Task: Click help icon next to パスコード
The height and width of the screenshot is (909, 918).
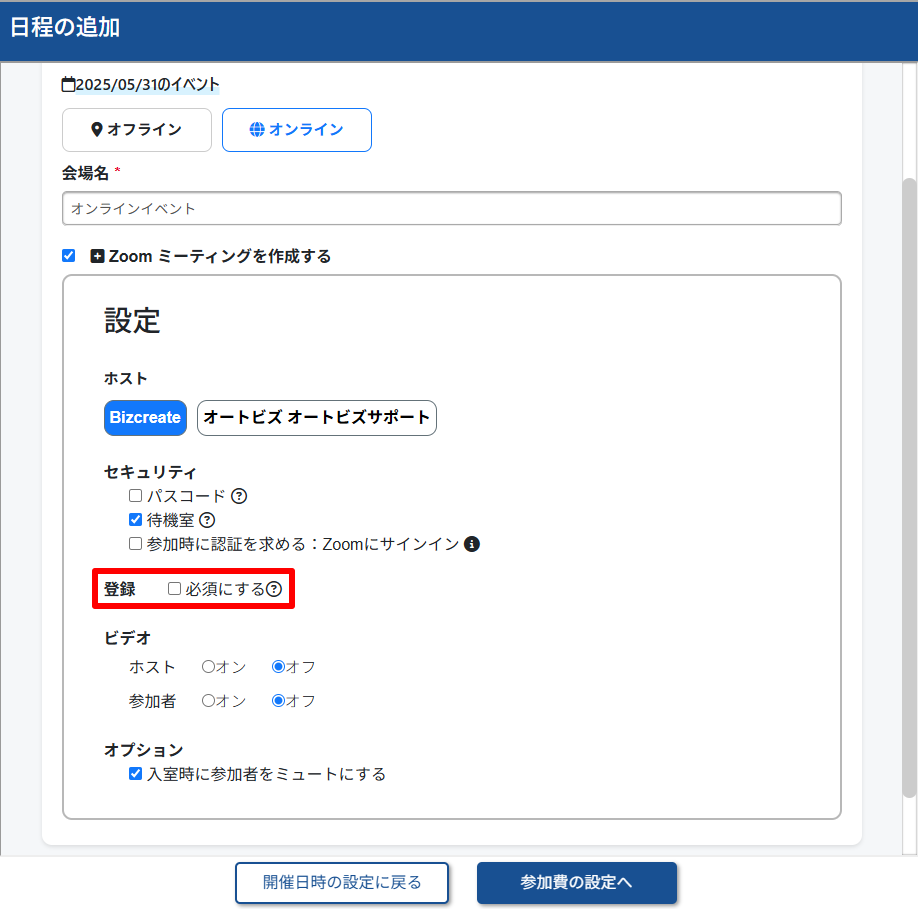Action: coord(239,496)
